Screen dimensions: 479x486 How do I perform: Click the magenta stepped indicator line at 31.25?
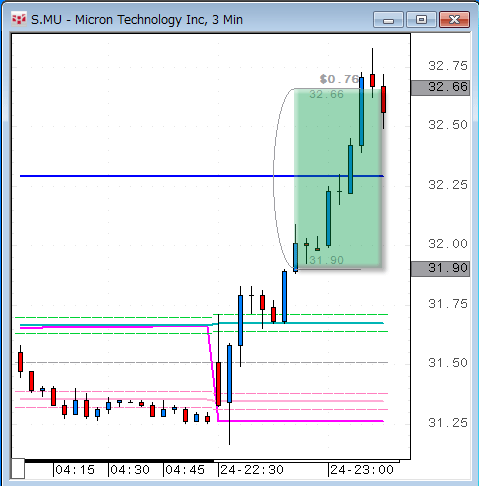point(300,421)
